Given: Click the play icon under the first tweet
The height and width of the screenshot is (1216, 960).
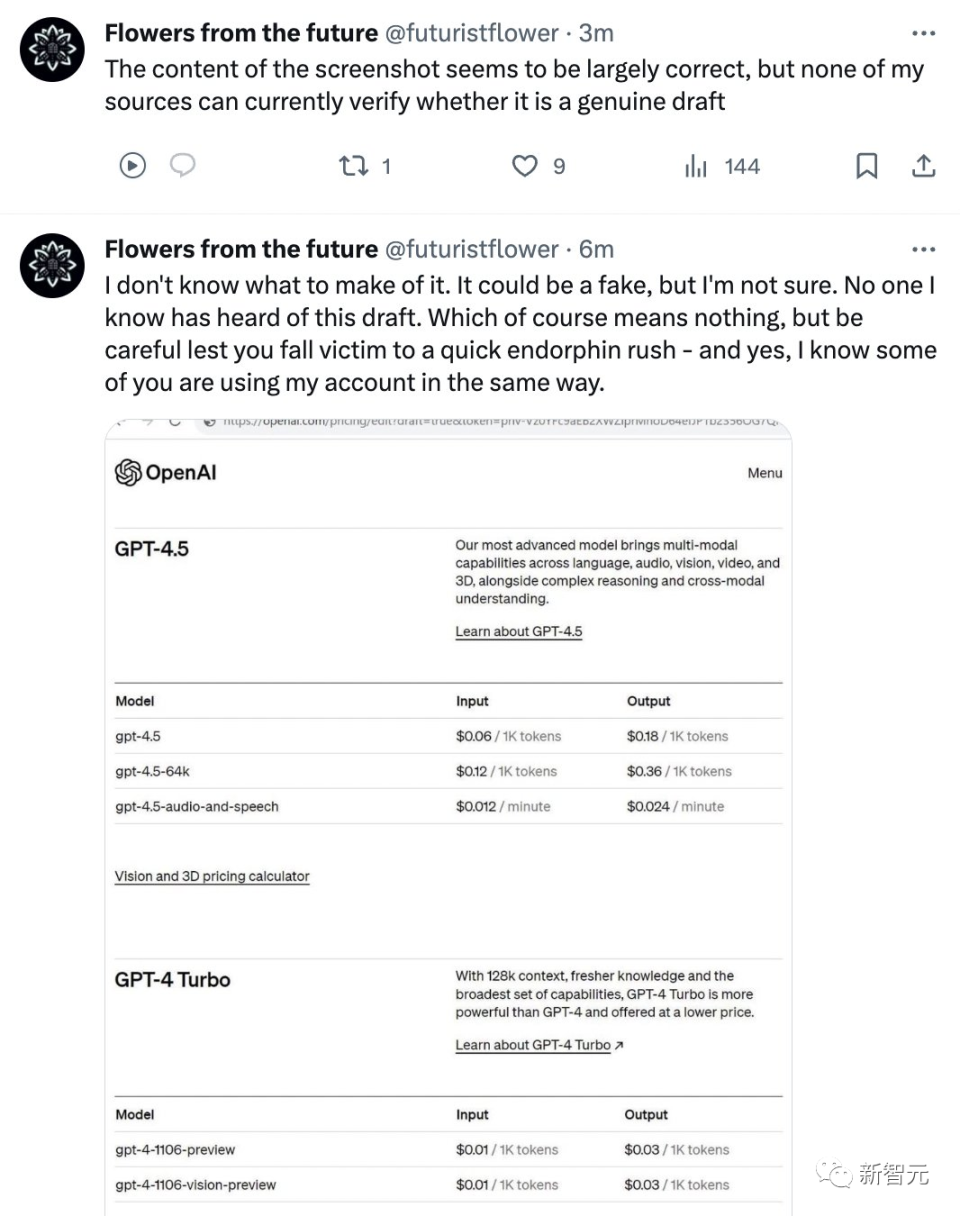Looking at the screenshot, I should pos(133,166).
